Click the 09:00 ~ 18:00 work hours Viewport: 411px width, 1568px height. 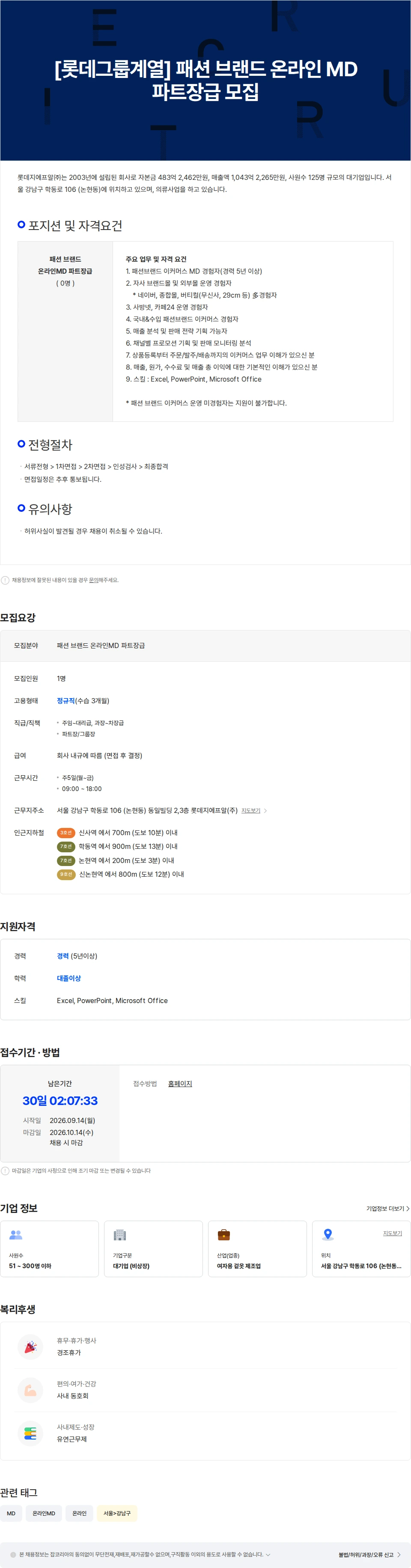point(82,789)
